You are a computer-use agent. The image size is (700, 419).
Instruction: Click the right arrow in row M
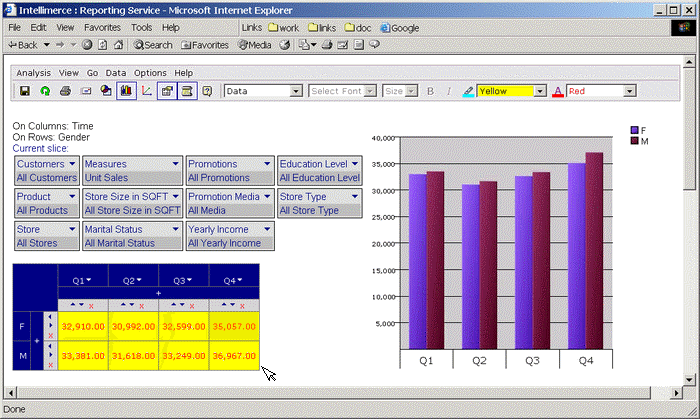click(50, 355)
